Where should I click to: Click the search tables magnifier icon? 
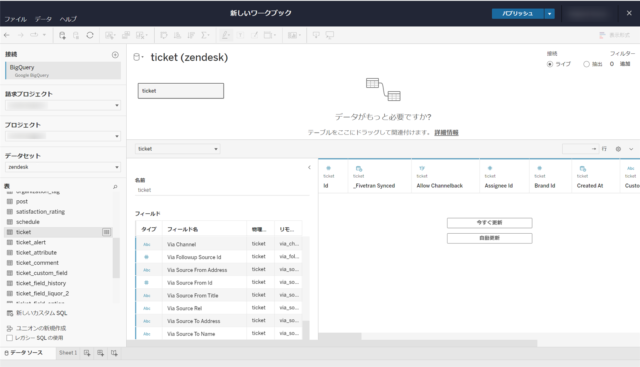click(x=115, y=187)
